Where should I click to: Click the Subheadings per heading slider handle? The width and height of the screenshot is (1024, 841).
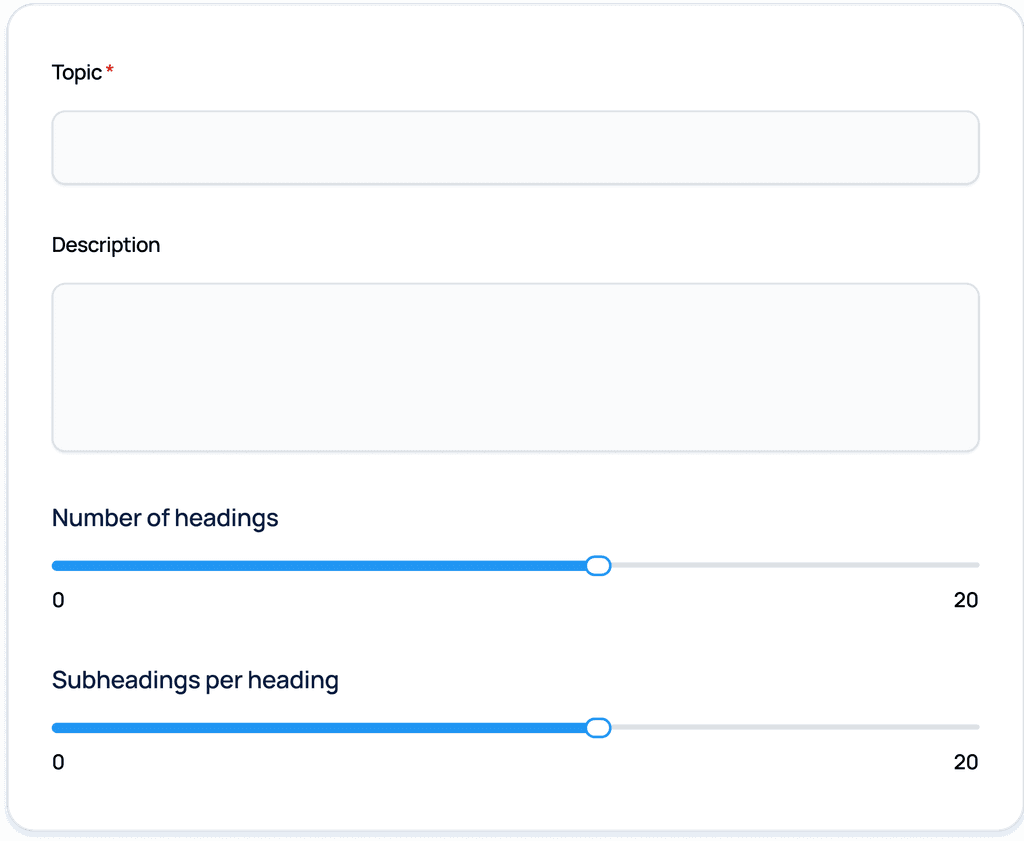(x=598, y=728)
